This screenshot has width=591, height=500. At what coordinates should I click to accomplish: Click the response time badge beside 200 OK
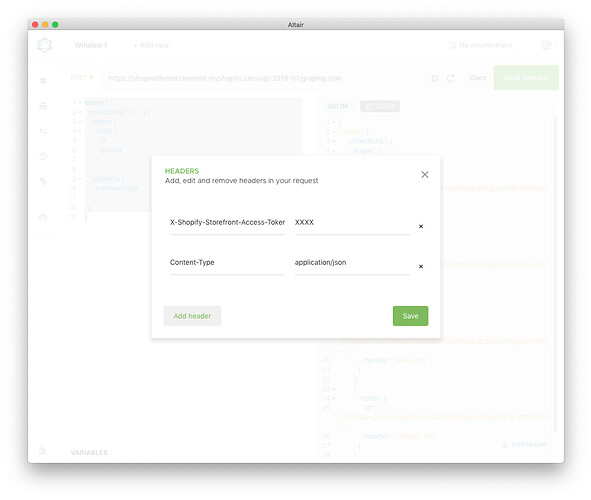(x=380, y=107)
